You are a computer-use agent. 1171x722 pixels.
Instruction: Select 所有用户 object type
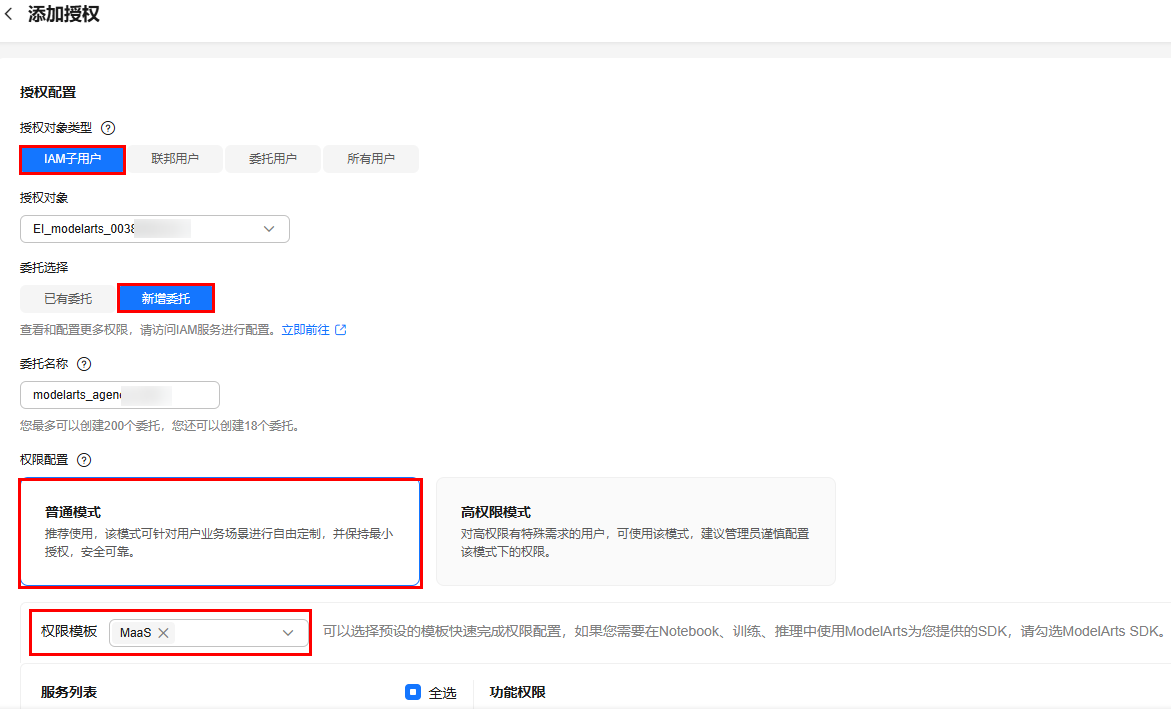click(x=370, y=159)
